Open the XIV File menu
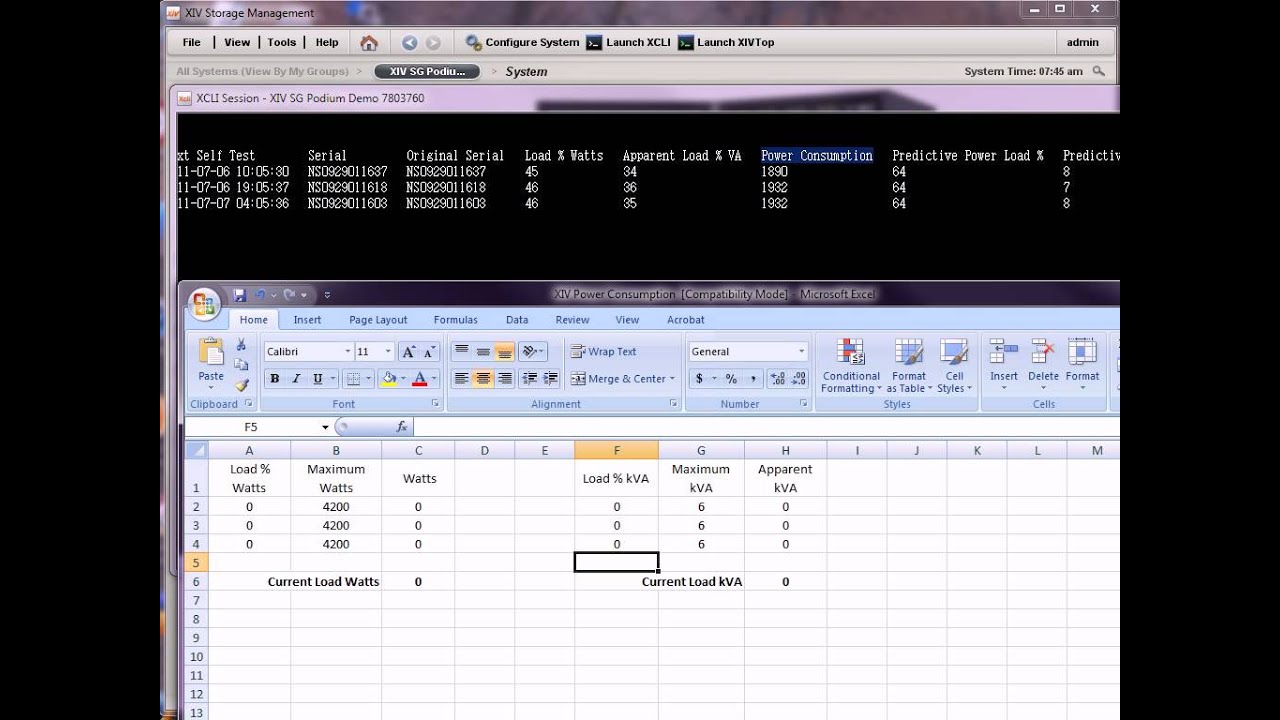This screenshot has height=720, width=1280. (191, 43)
